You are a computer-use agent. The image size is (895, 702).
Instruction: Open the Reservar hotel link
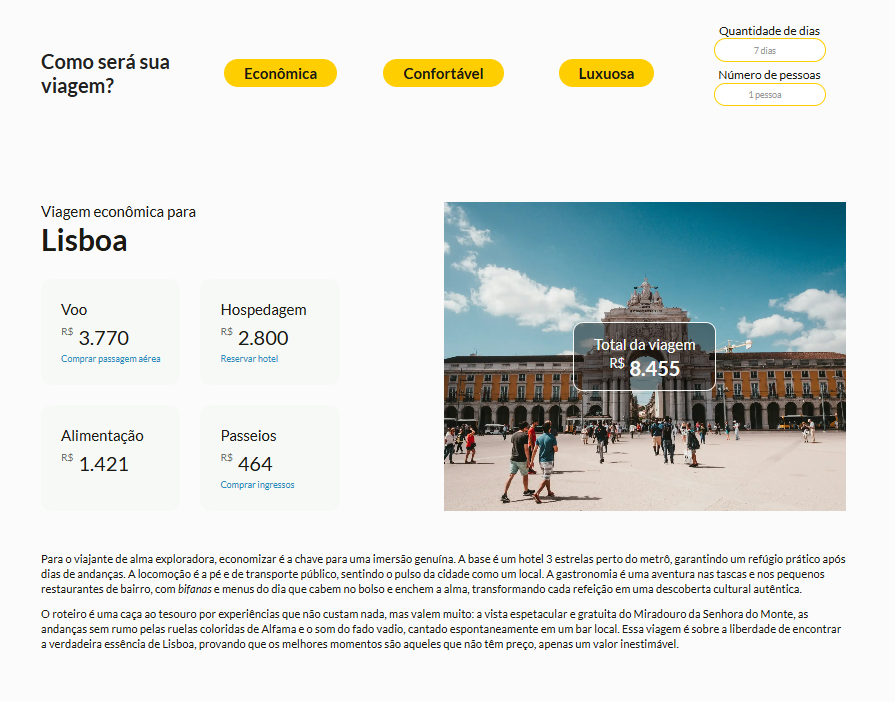click(248, 358)
